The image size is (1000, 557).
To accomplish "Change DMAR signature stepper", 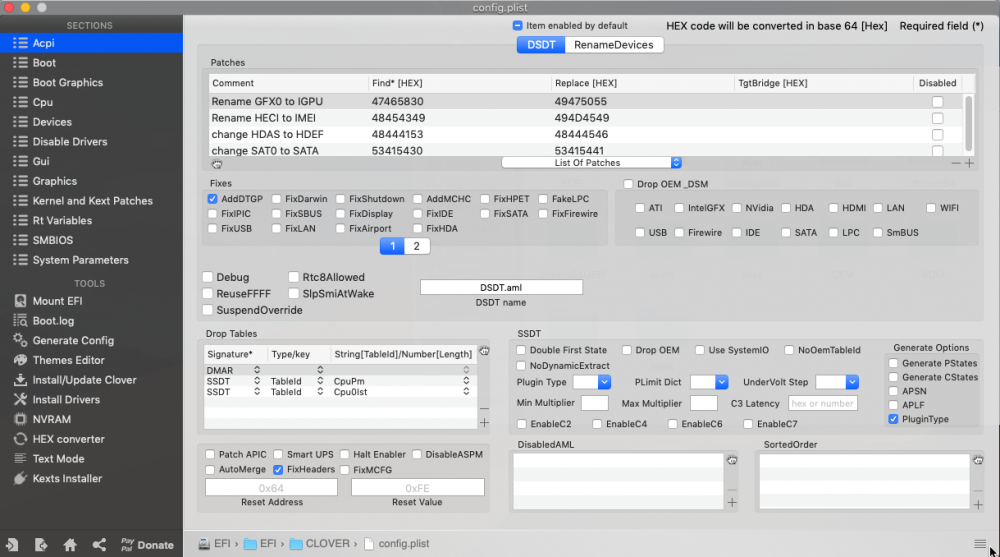I will [x=257, y=370].
